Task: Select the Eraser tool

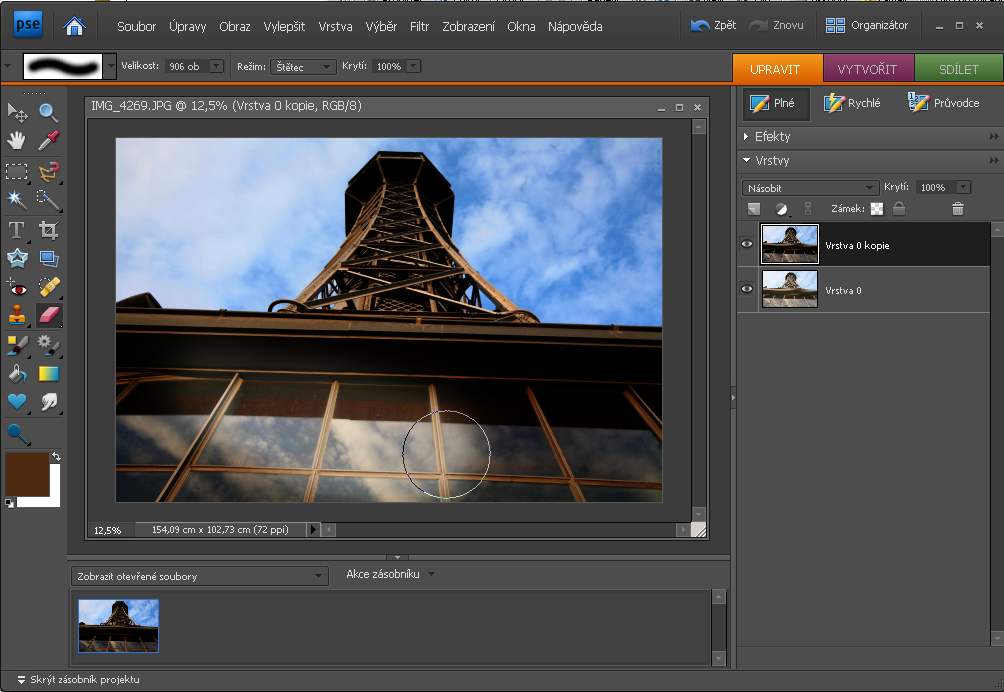Action: point(48,316)
